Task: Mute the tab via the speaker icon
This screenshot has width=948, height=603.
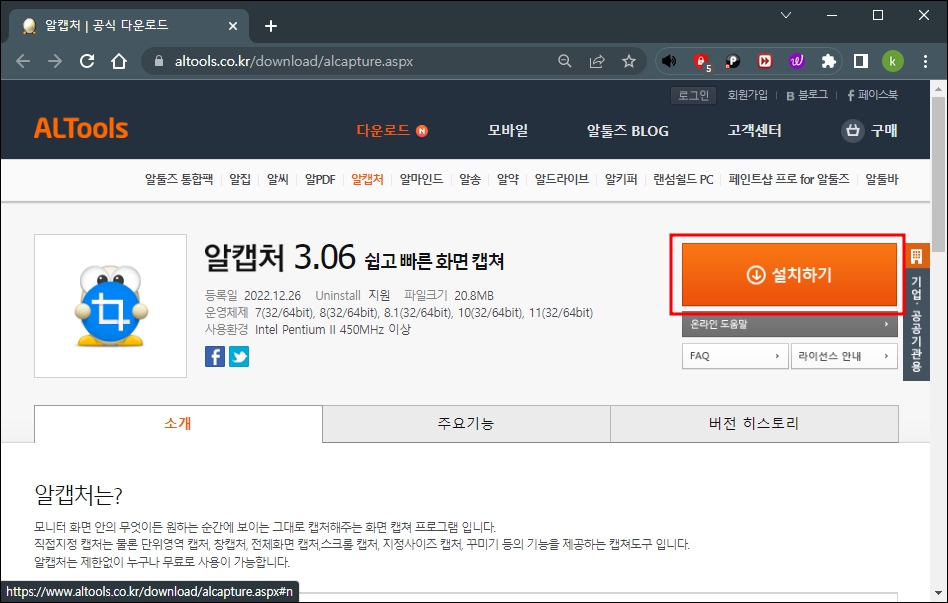Action: tap(669, 60)
